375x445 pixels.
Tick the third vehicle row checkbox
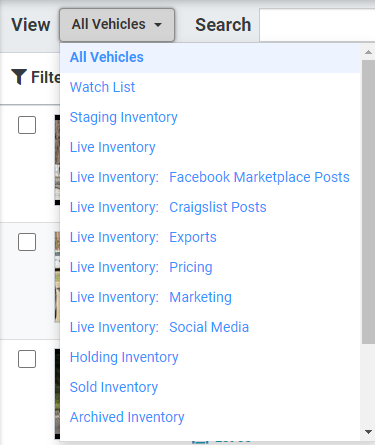(27, 359)
